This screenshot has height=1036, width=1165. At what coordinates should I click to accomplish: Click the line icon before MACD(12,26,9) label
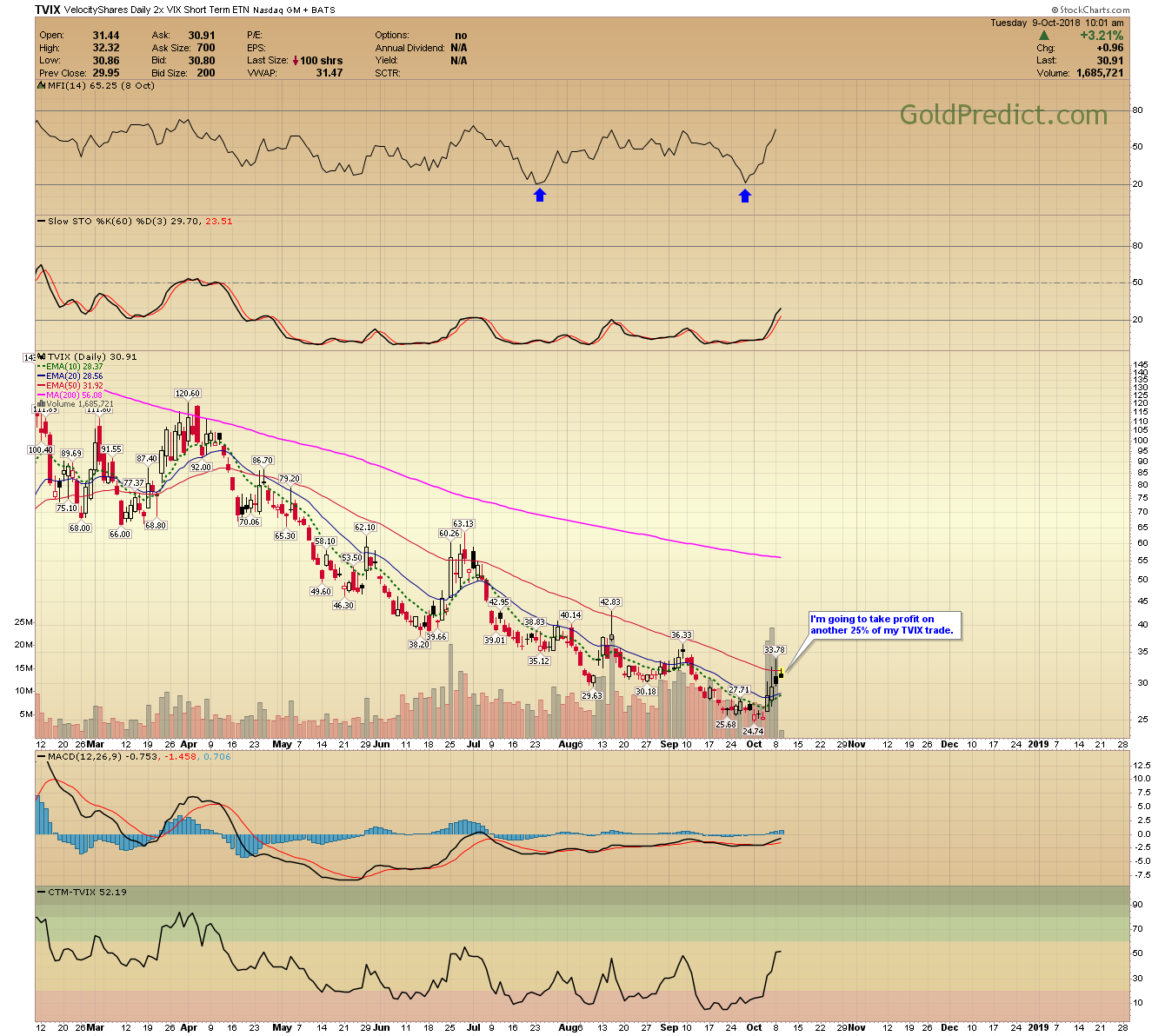click(x=42, y=757)
